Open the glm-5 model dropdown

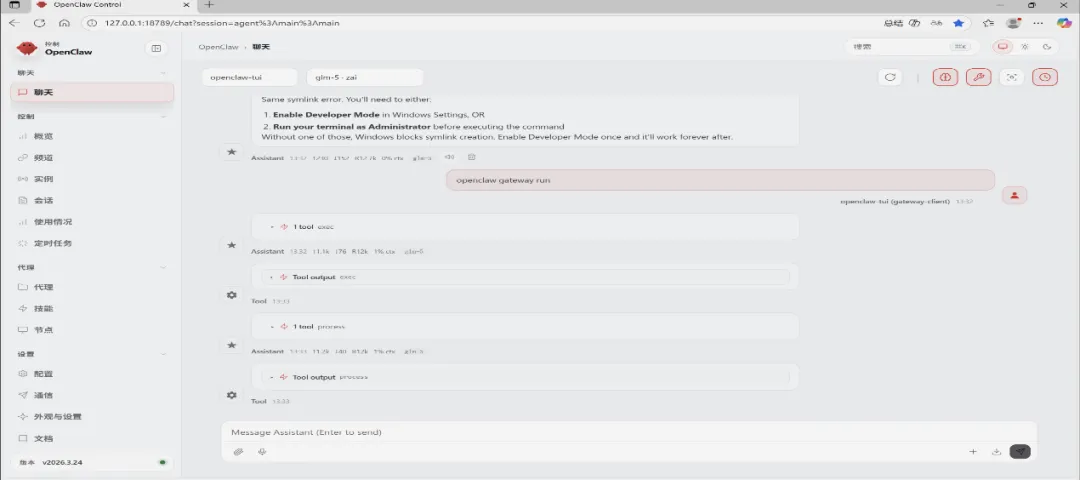[x=365, y=77]
